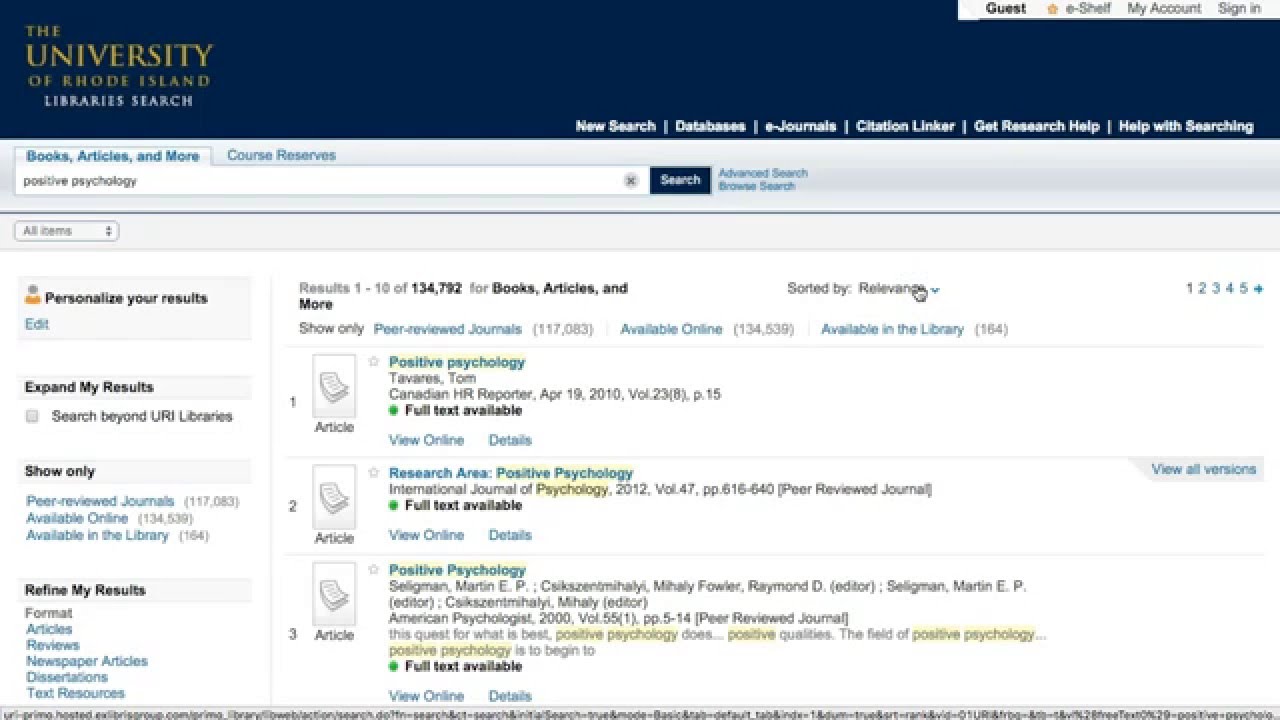Click the Personalize your results person icon
Image resolution: width=1280 pixels, height=720 pixels.
33,295
